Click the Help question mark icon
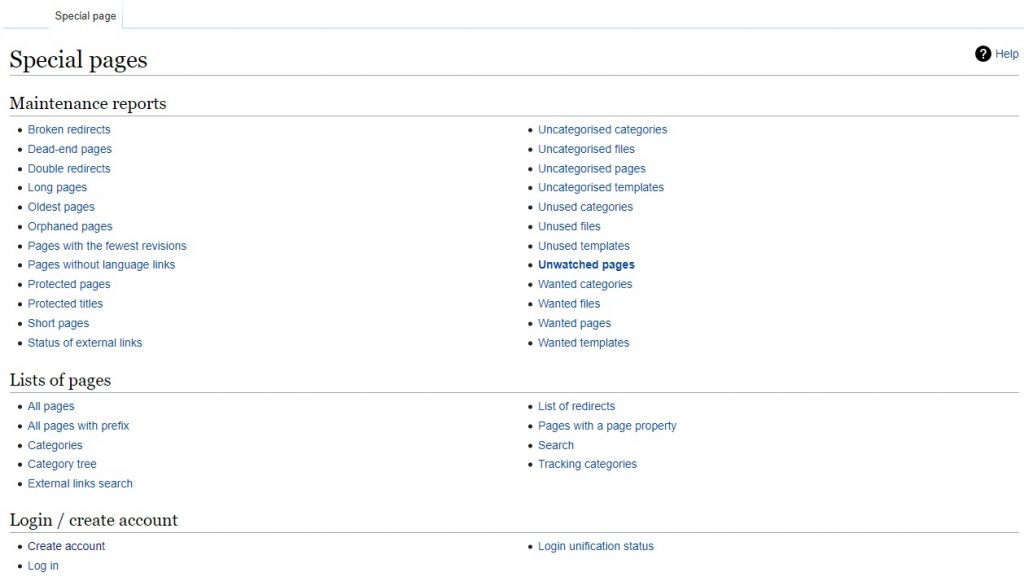The image size is (1024, 581). click(x=983, y=54)
